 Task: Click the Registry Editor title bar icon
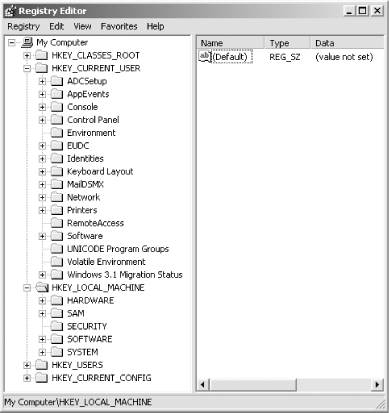[x=10, y=11]
